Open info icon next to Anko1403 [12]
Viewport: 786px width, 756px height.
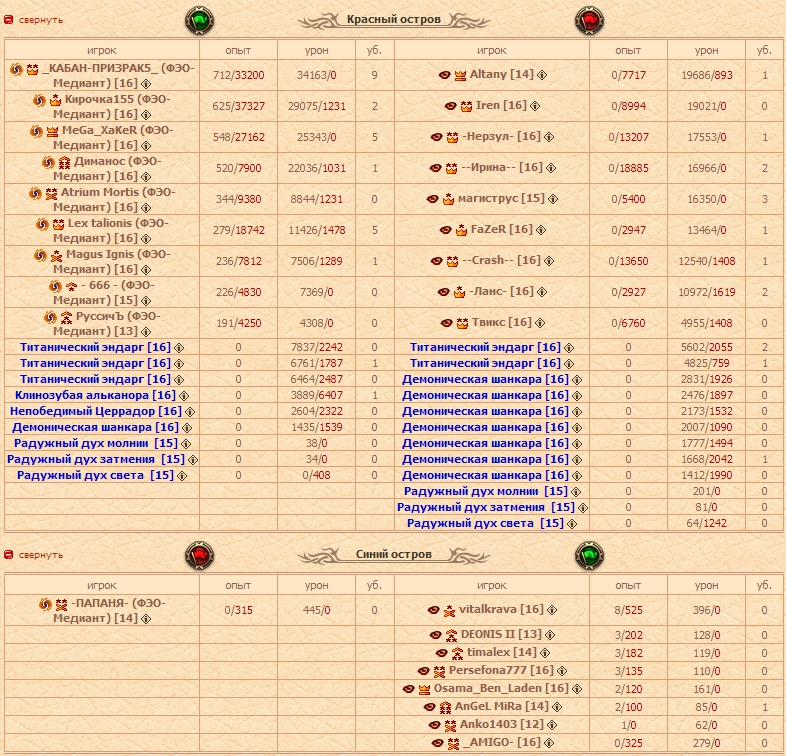coord(552,725)
